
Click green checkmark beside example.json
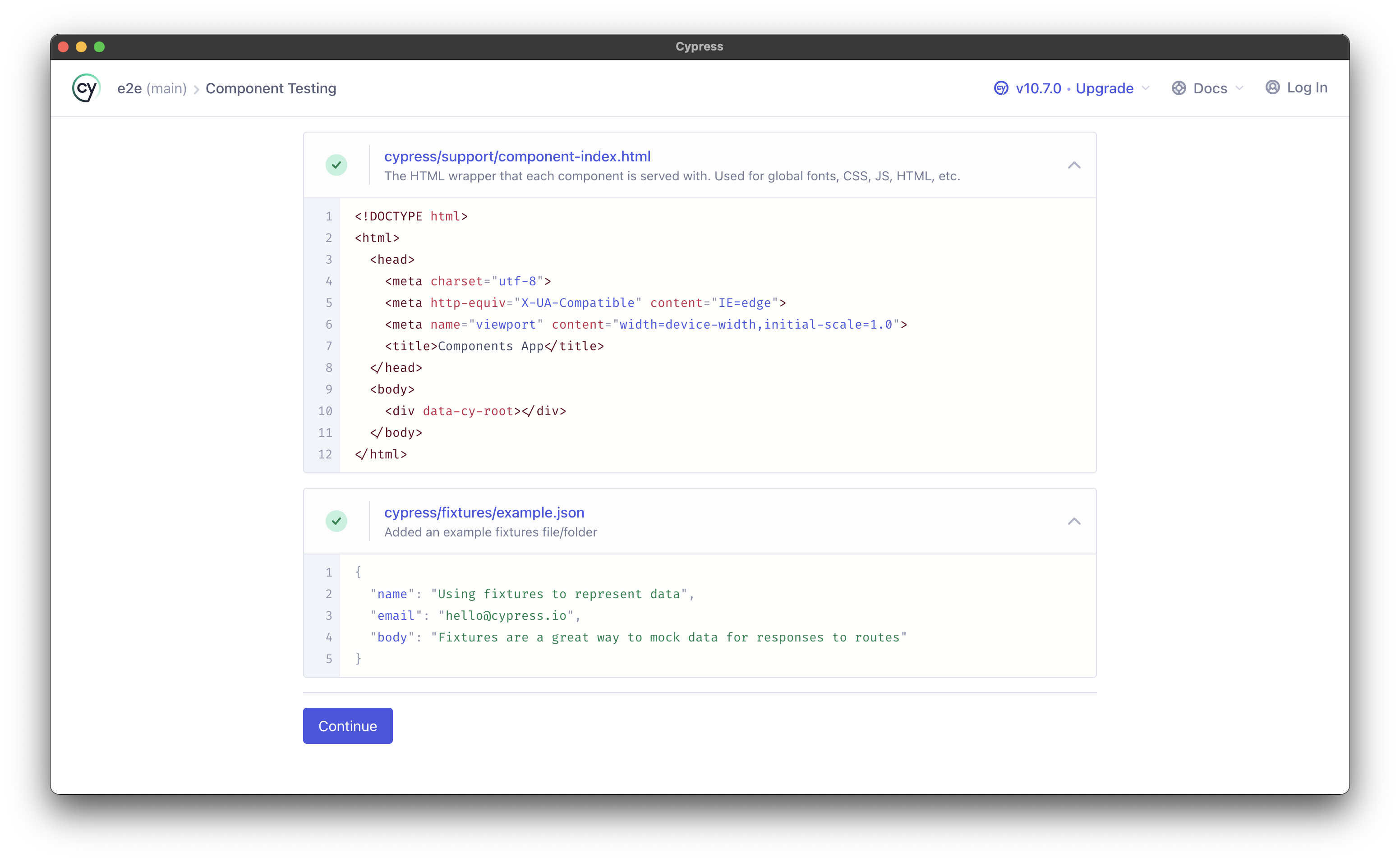coord(336,521)
